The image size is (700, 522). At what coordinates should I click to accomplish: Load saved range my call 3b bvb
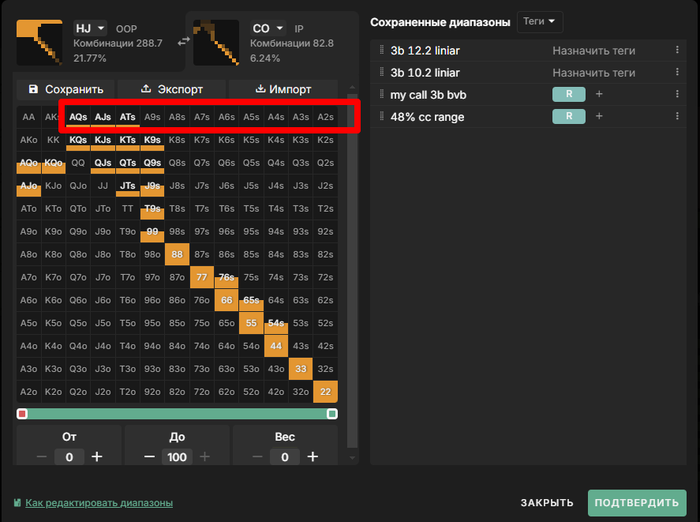(428, 95)
